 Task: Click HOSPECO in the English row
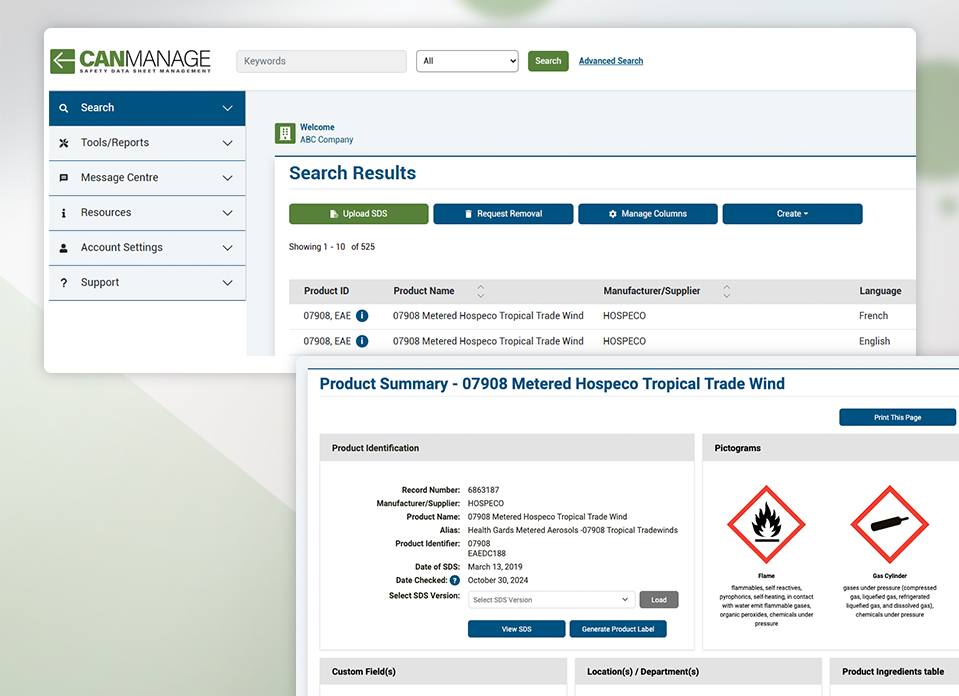click(x=624, y=341)
